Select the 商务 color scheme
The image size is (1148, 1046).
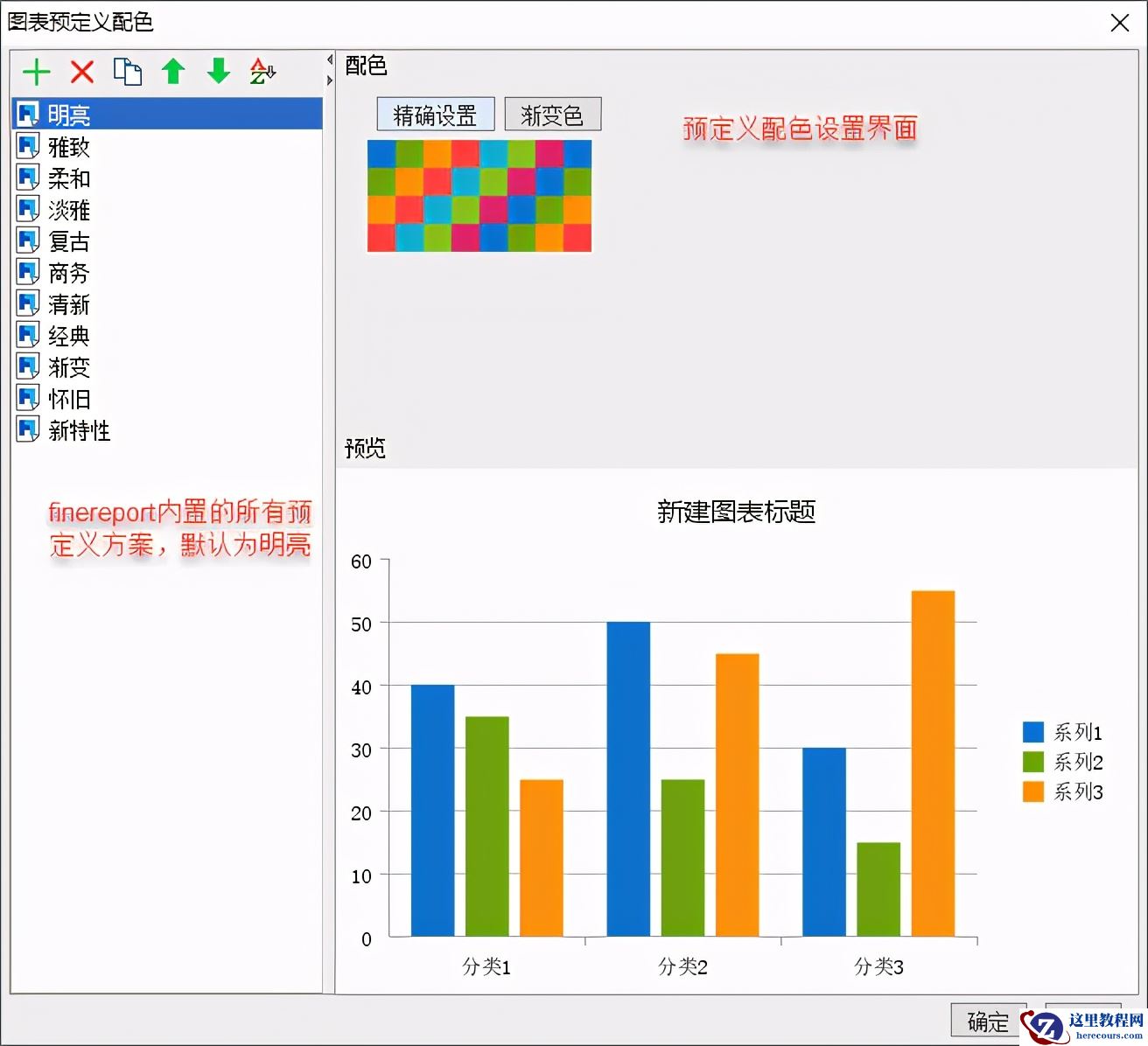point(68,273)
